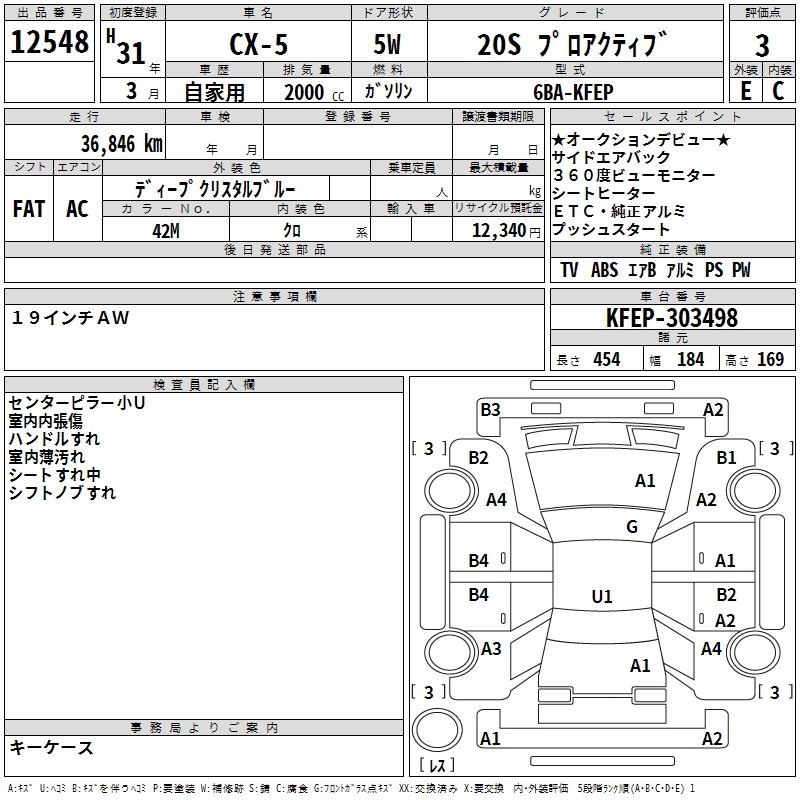
Task: Click the spare tire レス label
Action: tap(437, 765)
